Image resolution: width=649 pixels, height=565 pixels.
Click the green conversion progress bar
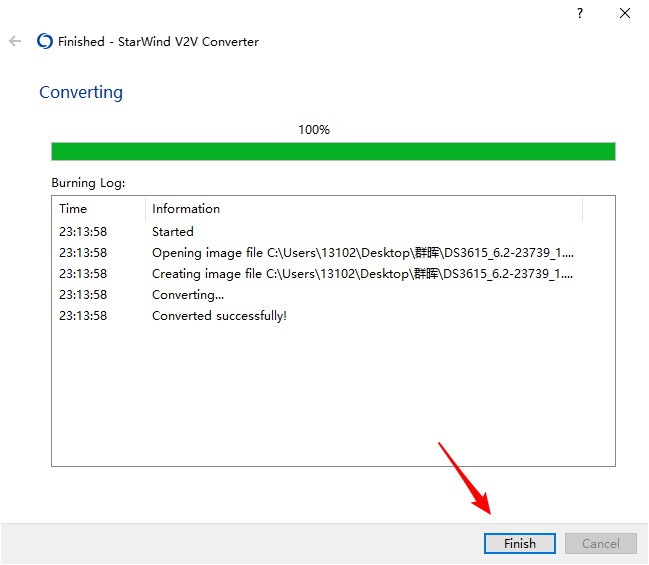coord(333,151)
